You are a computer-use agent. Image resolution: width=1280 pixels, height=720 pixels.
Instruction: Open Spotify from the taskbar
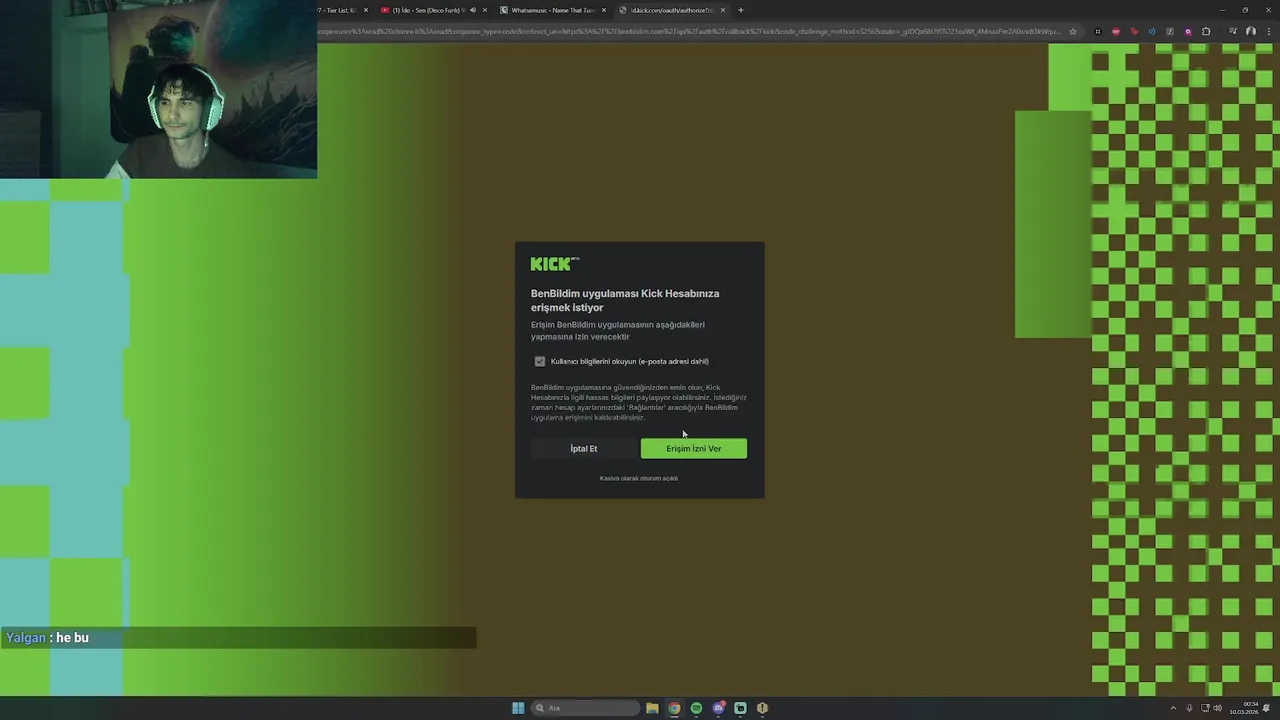(696, 708)
